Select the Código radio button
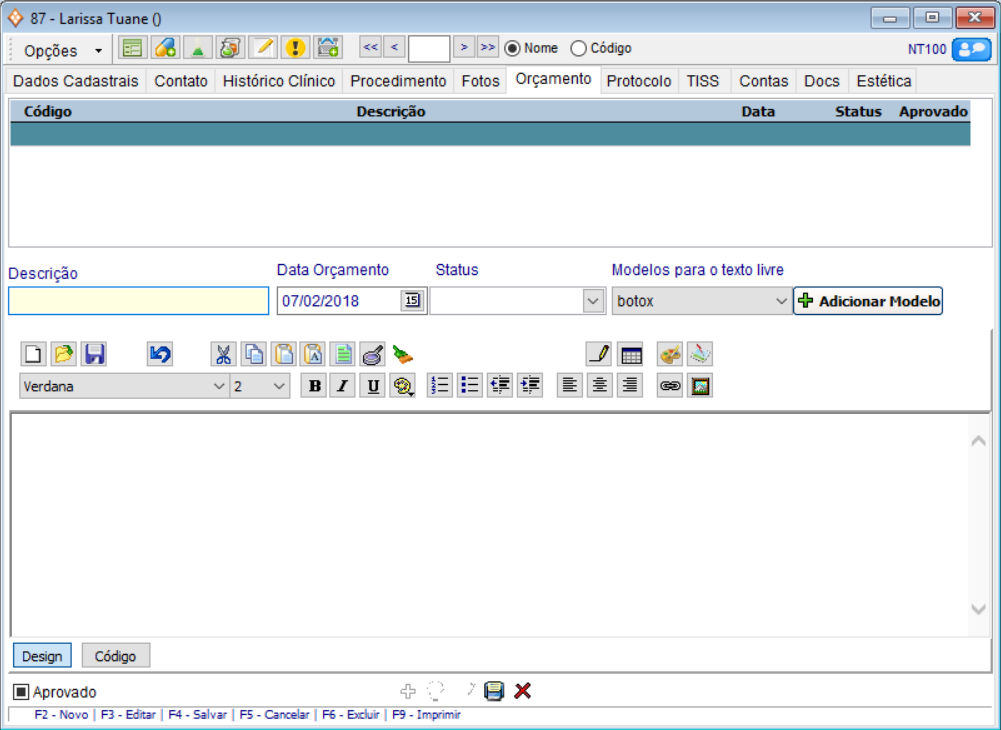The width and height of the screenshot is (1001, 730). click(x=578, y=48)
